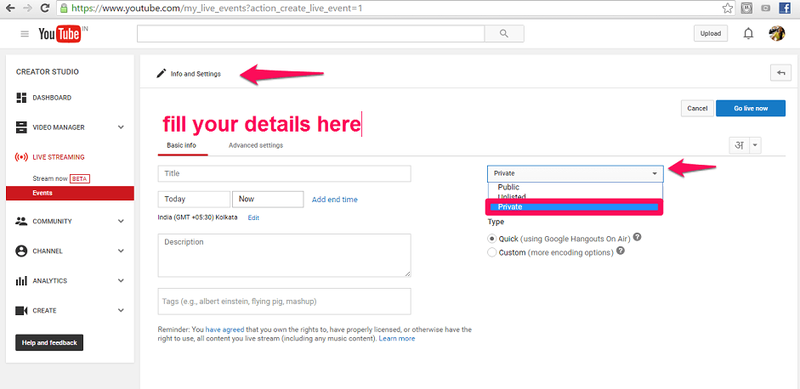Open the have agreed link

coord(225,330)
